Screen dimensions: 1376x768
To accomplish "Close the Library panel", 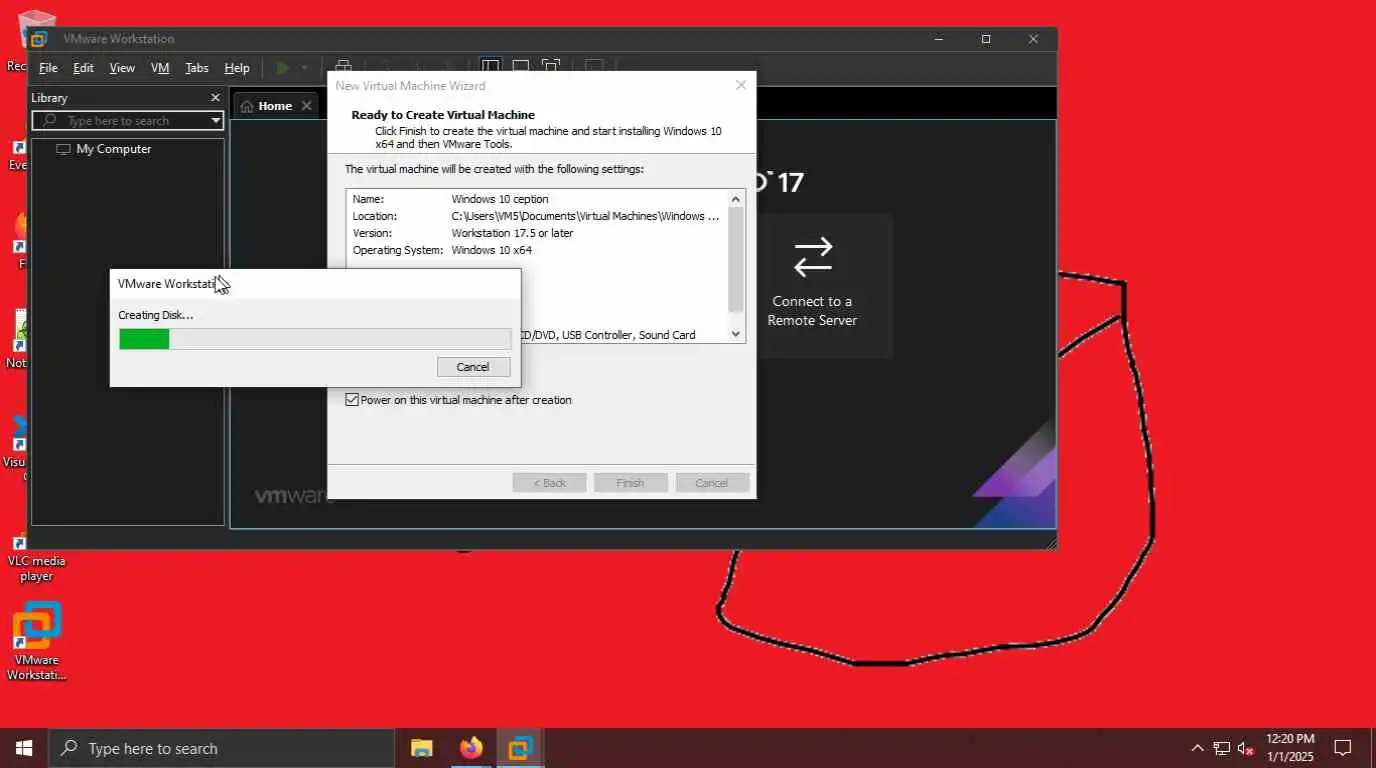I will point(215,97).
